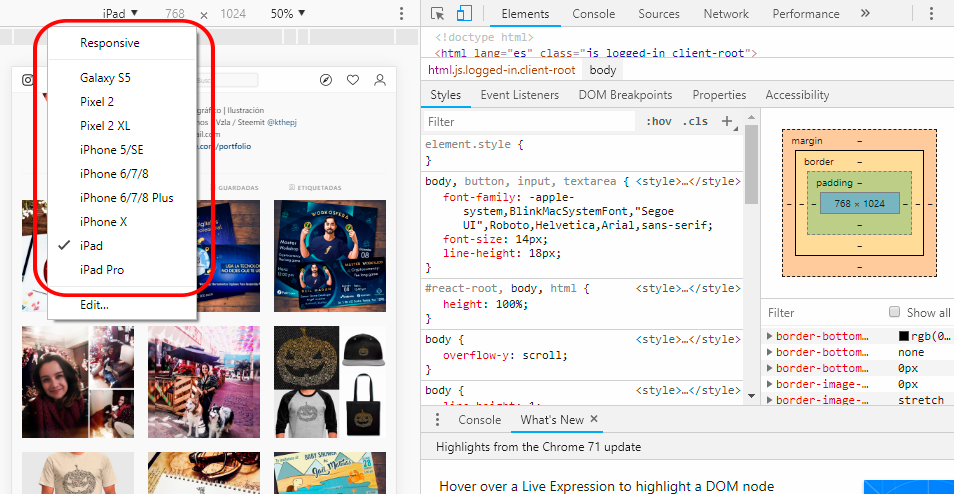Add a new style rule plus icon
Image resolution: width=954 pixels, height=494 pixels.
pyautogui.click(x=726, y=121)
